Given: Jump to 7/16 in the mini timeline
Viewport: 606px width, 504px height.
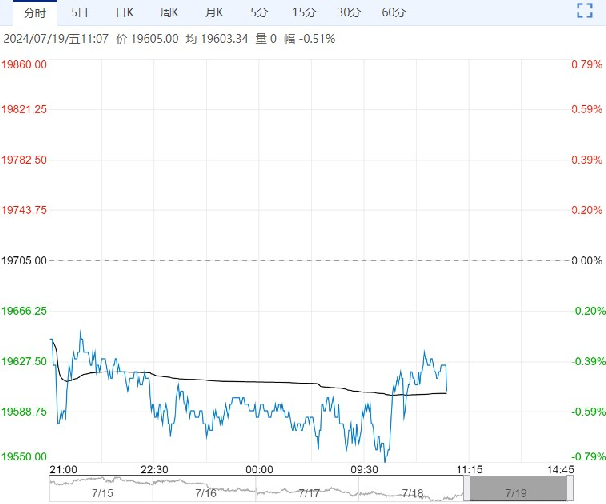Looking at the screenshot, I should click(x=207, y=493).
